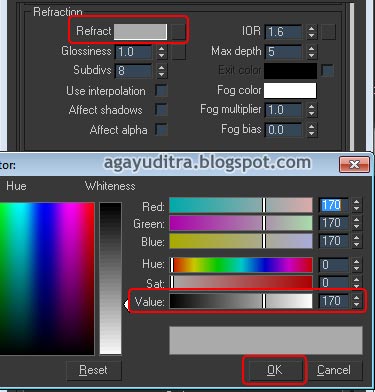Click the Subdivs value field

pyautogui.click(x=134, y=71)
